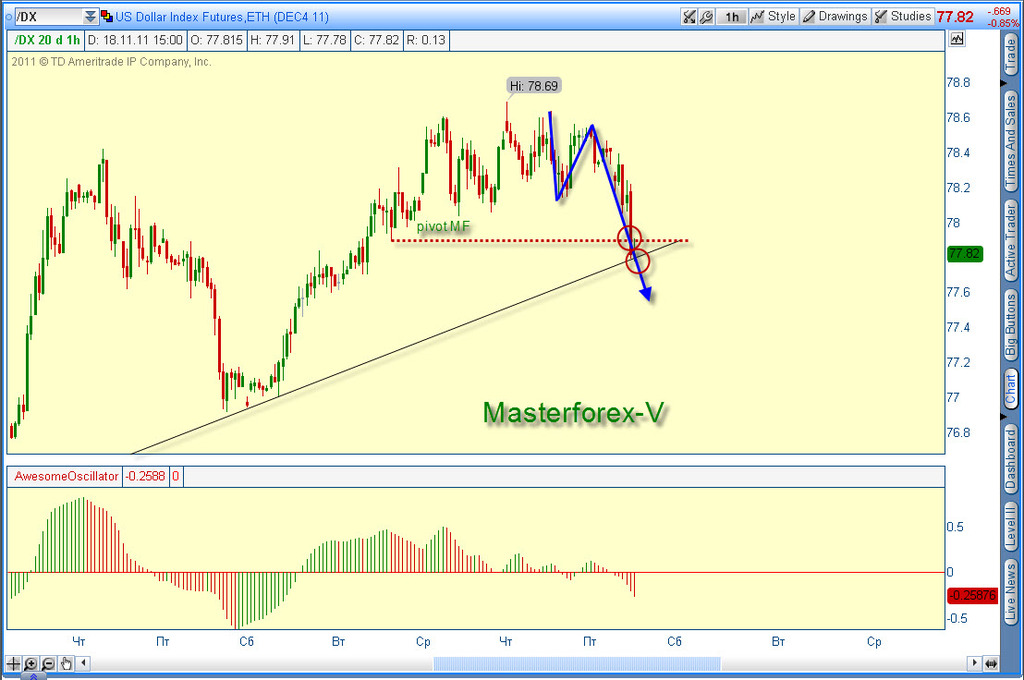Click the expand-to-fit icon at scrollbar end

991,664
